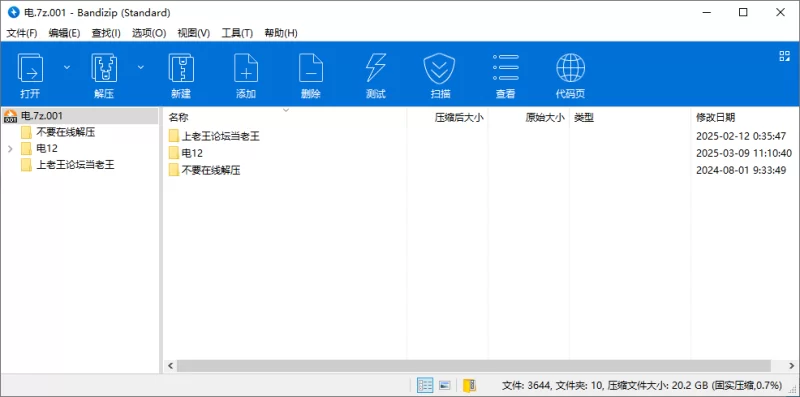Viewport: 800px width, 397px height.
Task: Open the 文件(F) menu
Action: pos(21,33)
